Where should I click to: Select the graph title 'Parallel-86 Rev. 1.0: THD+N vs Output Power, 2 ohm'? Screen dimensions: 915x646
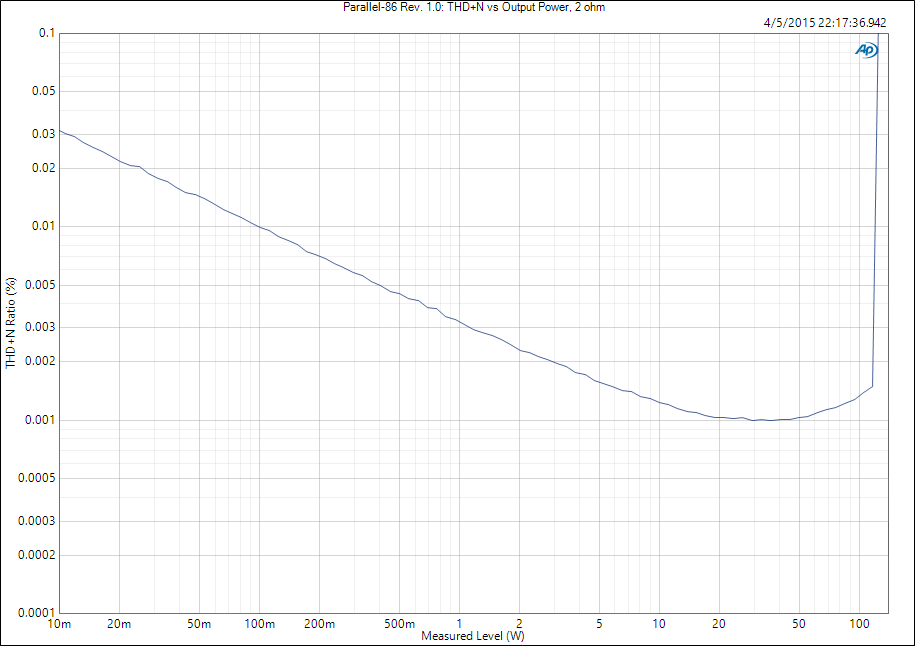(x=474, y=7)
